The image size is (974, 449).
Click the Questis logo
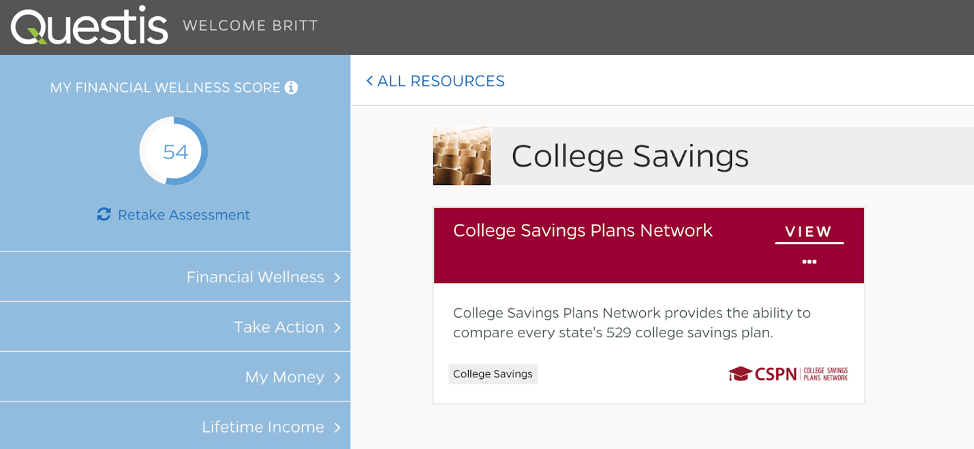[89, 27]
